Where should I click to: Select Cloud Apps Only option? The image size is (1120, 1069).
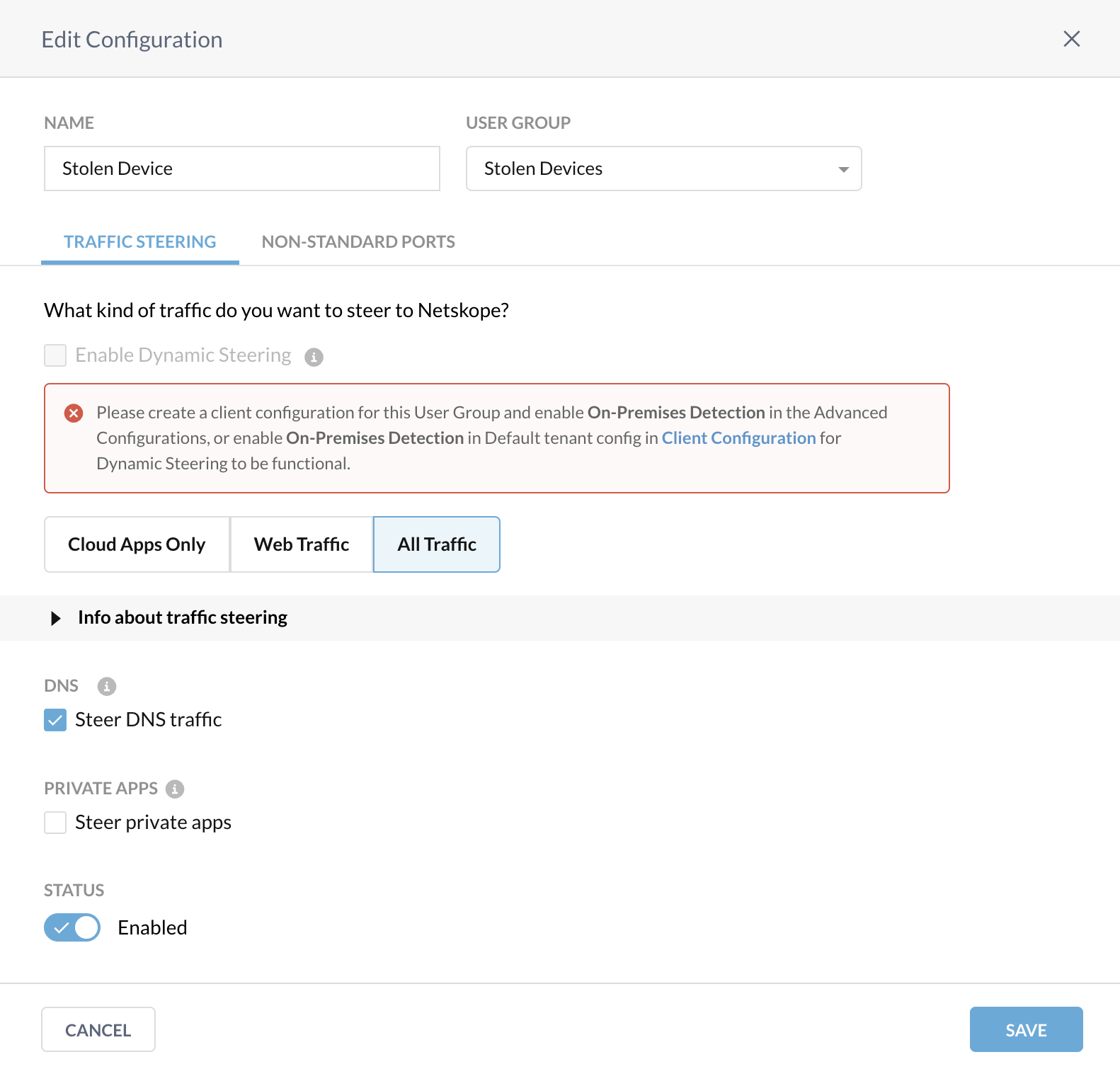click(137, 544)
